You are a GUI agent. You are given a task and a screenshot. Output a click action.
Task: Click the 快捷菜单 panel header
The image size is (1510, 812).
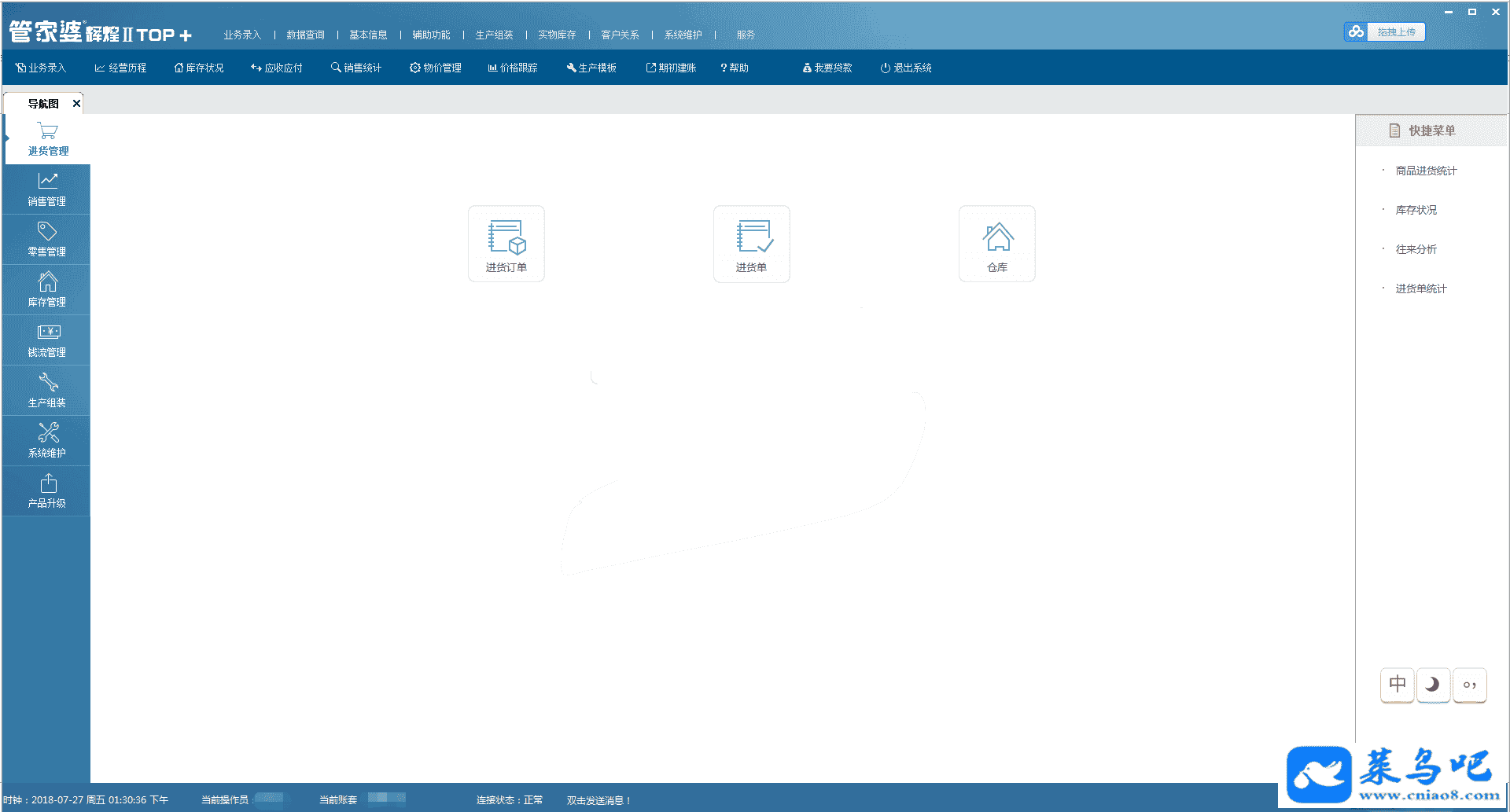(x=1431, y=130)
